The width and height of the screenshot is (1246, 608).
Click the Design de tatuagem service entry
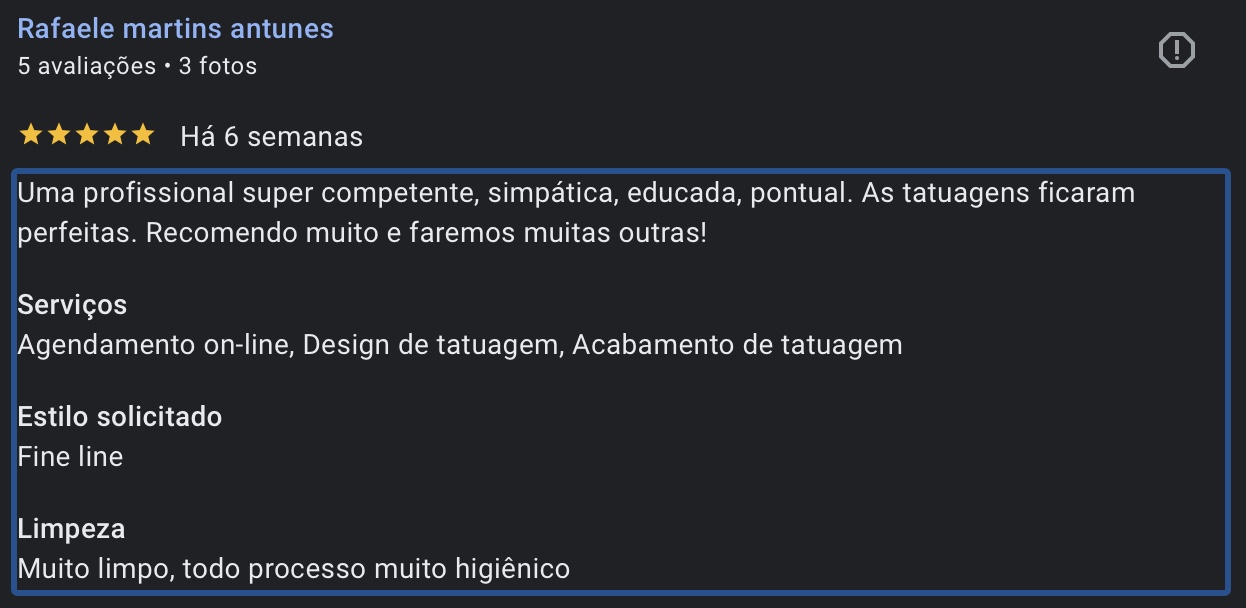pyautogui.click(x=427, y=344)
